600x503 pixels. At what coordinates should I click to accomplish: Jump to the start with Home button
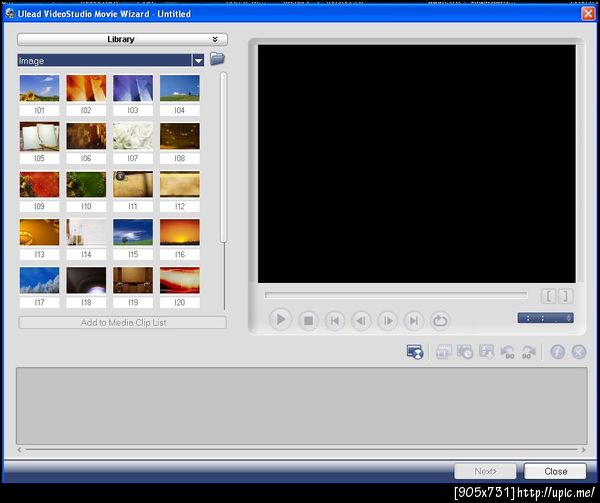coord(335,321)
